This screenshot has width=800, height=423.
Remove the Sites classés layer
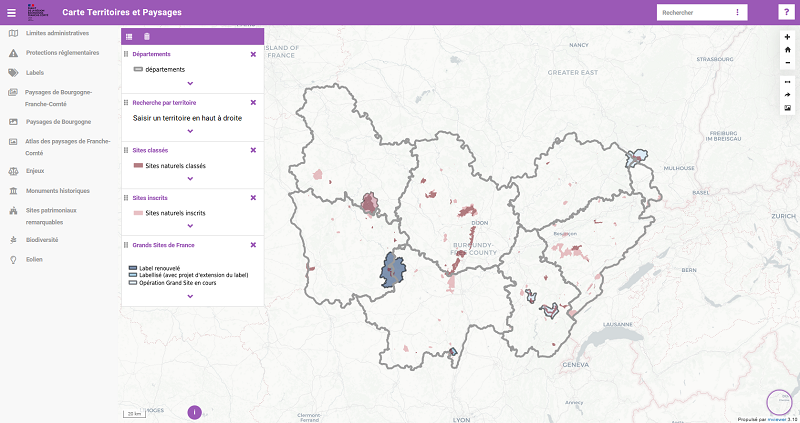coord(253,150)
